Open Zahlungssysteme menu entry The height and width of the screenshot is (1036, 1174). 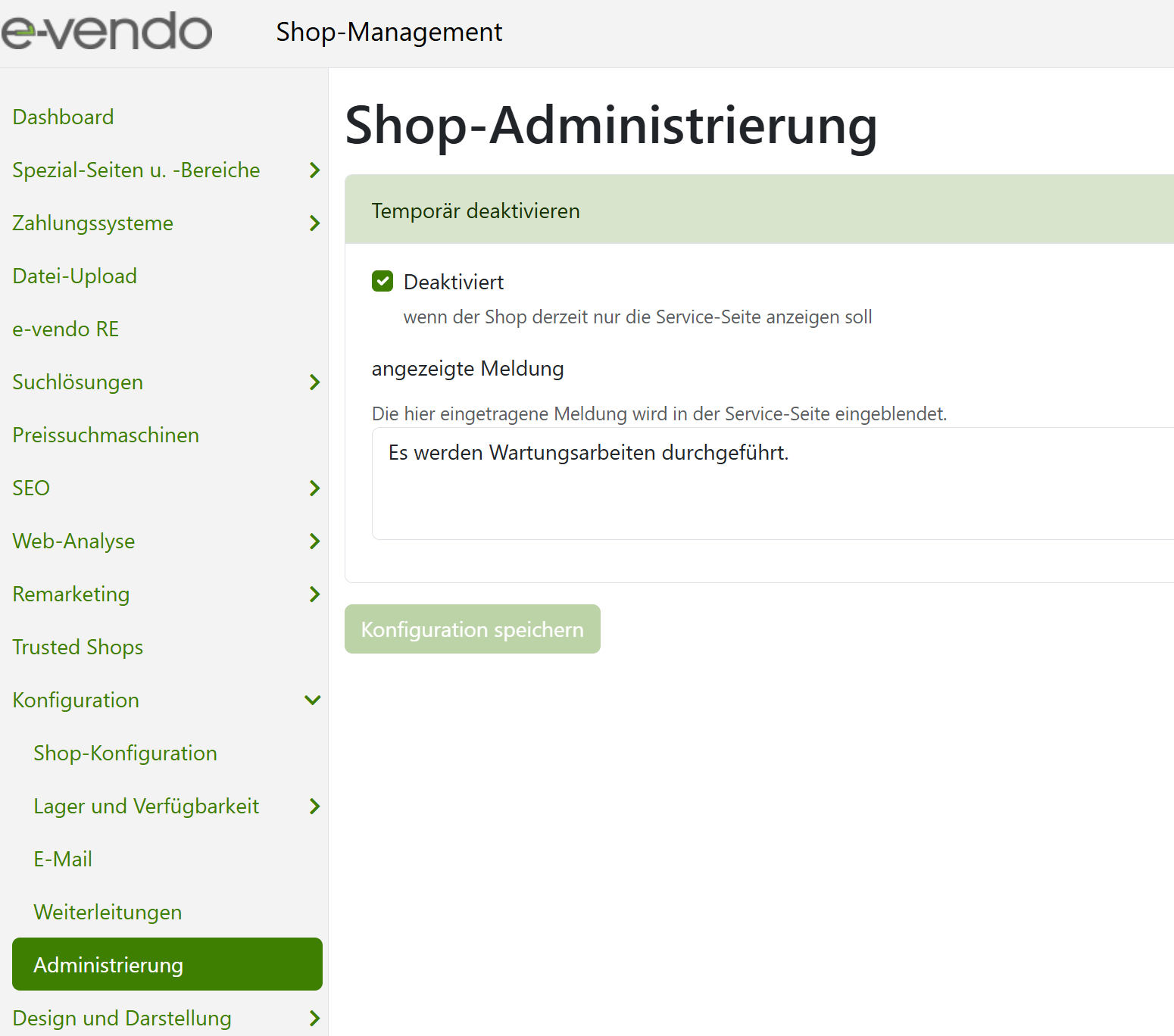point(92,223)
